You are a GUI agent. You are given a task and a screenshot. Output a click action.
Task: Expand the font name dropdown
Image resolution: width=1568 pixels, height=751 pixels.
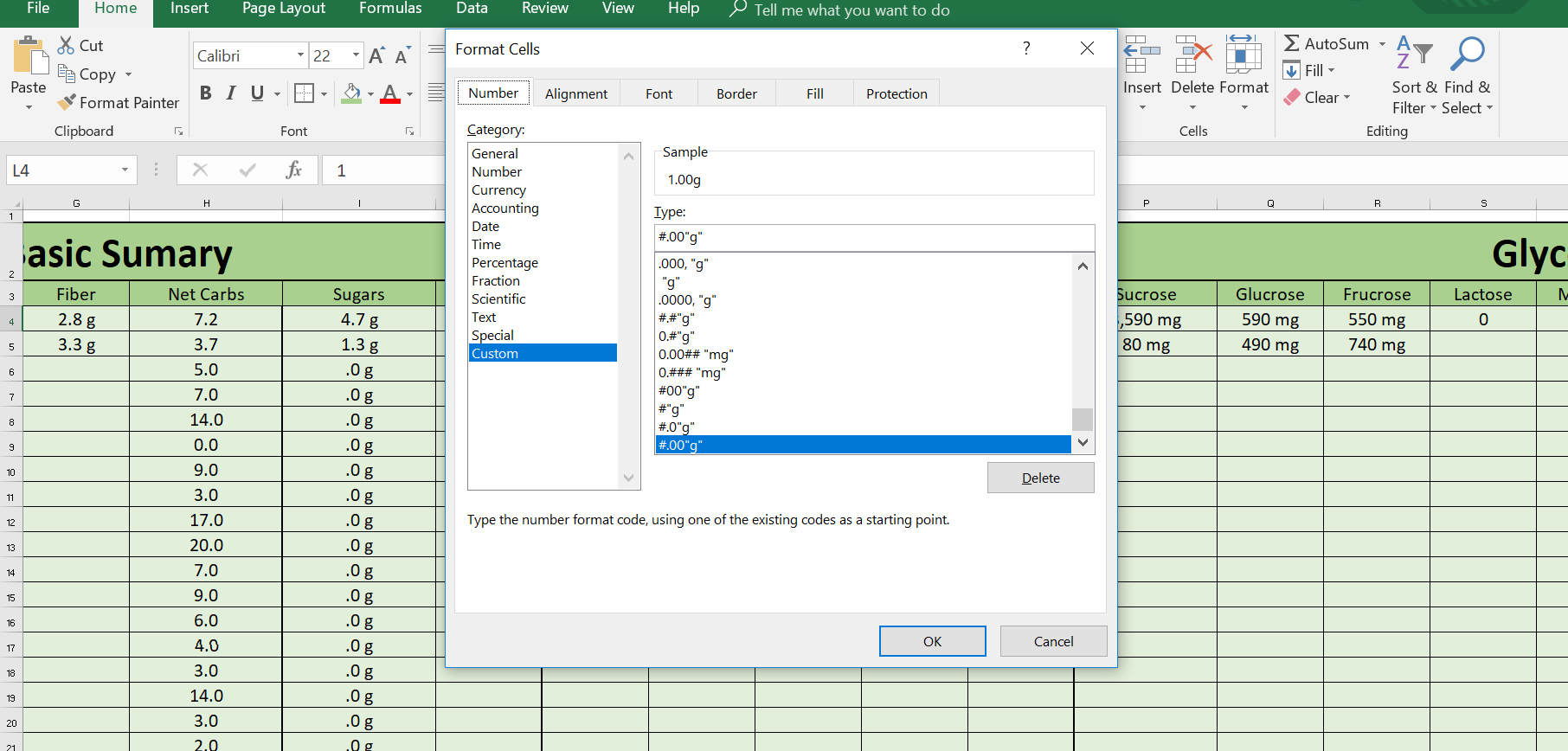pos(300,55)
